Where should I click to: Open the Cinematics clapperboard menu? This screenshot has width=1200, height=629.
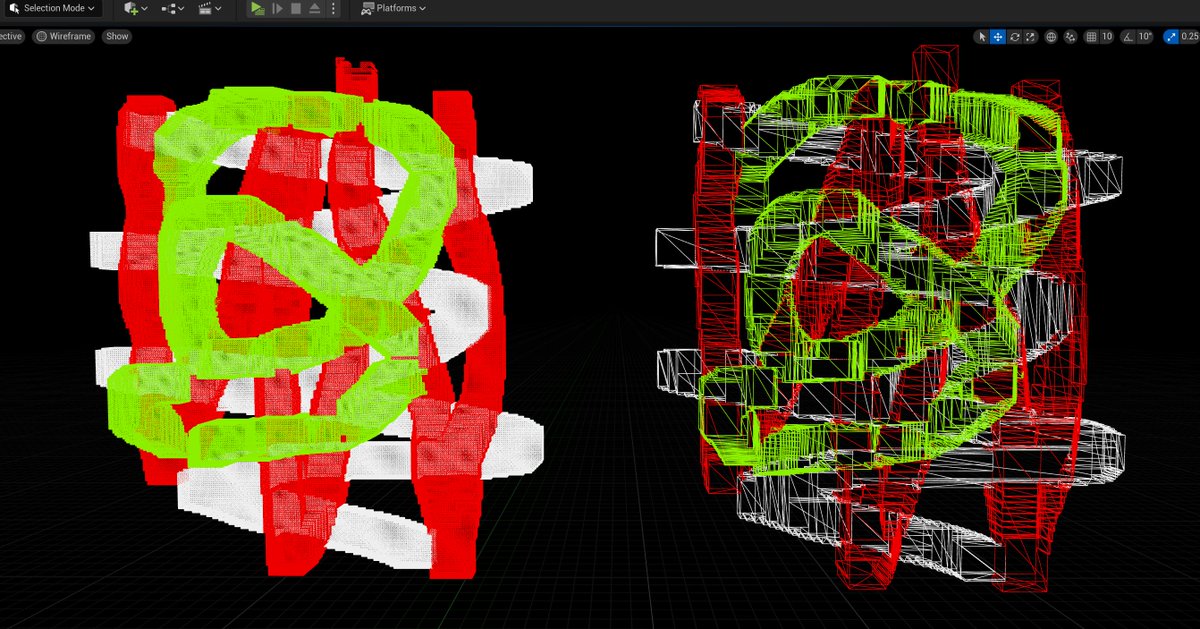tap(203, 8)
